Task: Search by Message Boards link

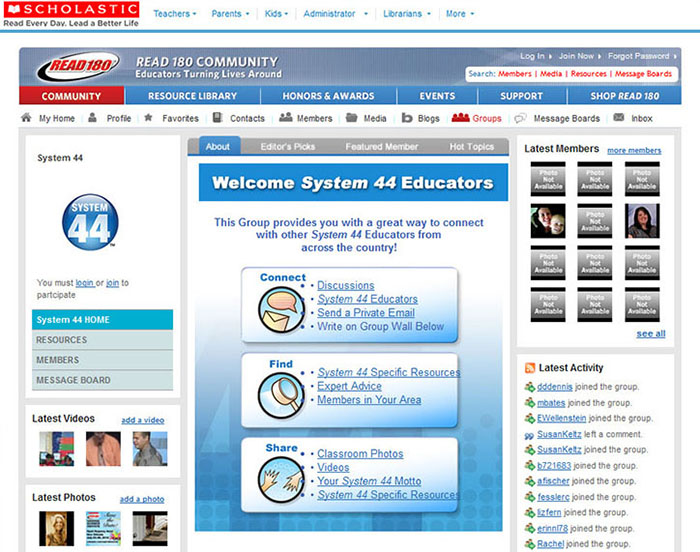Action: pos(643,74)
